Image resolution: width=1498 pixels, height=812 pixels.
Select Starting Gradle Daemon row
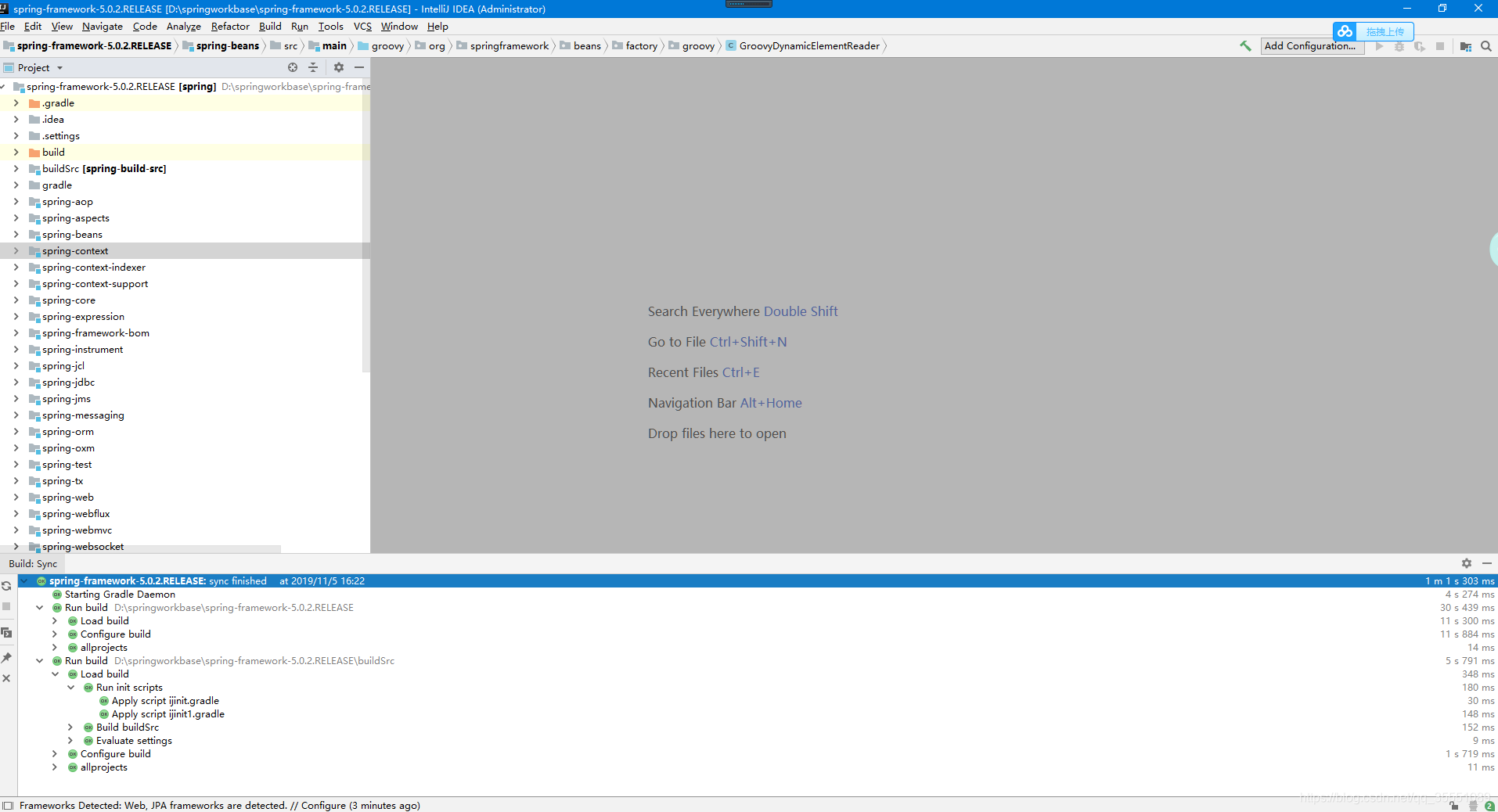pyautogui.click(x=120, y=595)
